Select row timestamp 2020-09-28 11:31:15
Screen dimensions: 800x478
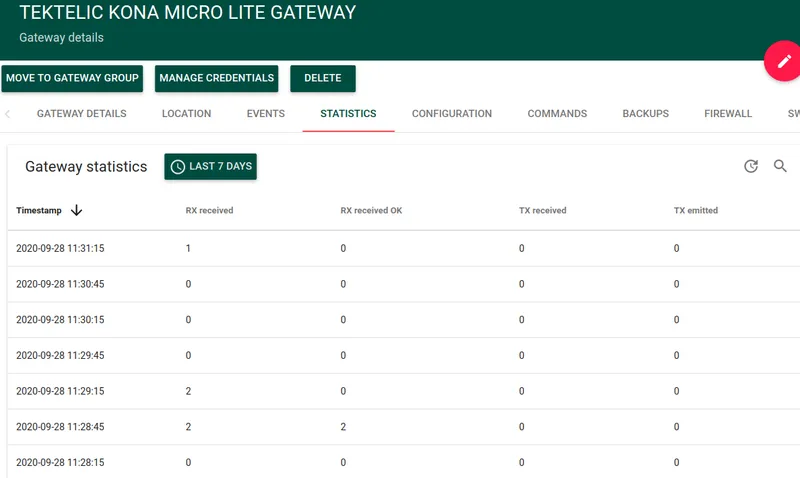tap(60, 248)
